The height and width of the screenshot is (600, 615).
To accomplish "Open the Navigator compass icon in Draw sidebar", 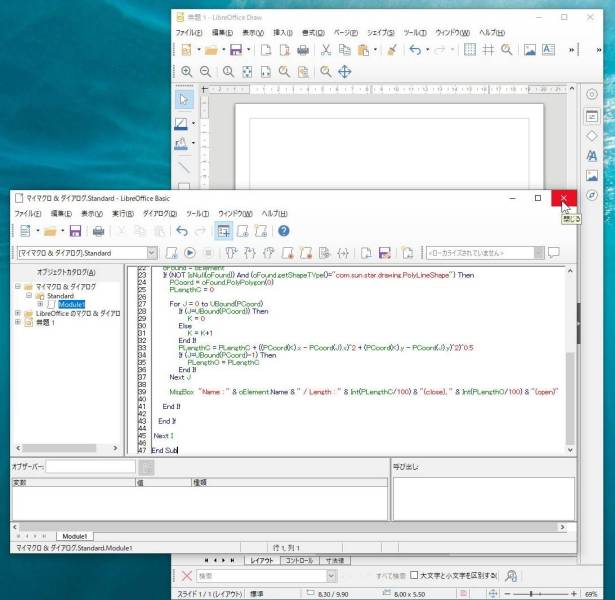I will click(592, 195).
